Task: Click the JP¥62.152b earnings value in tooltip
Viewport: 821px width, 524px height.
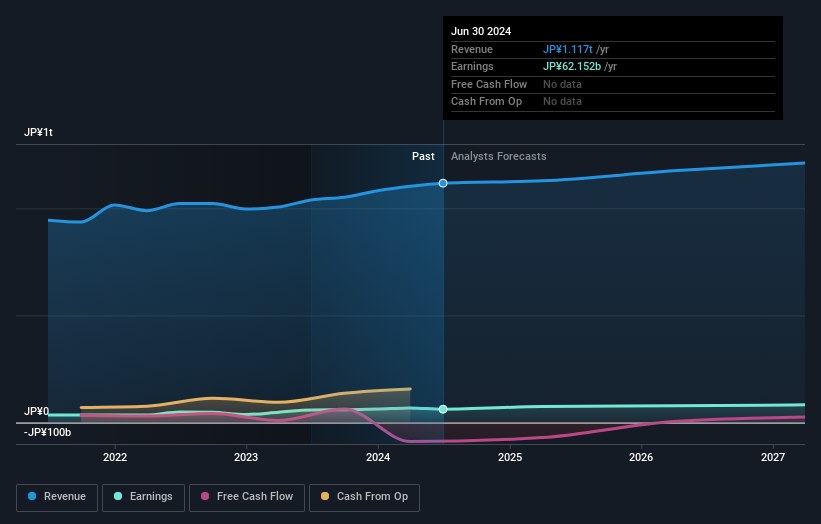Action: pyautogui.click(x=572, y=66)
